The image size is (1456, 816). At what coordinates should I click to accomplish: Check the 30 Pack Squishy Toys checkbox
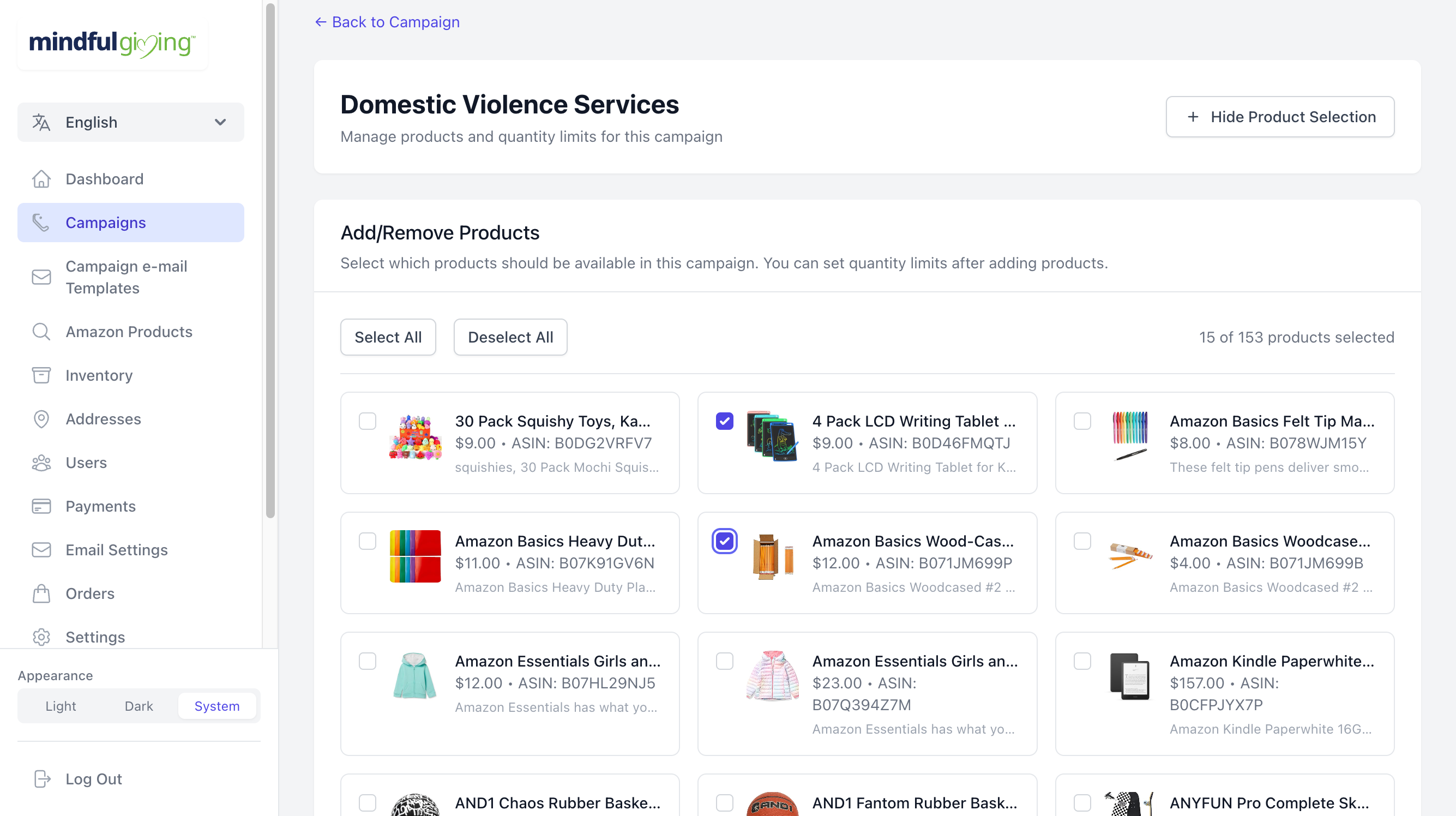click(x=368, y=421)
